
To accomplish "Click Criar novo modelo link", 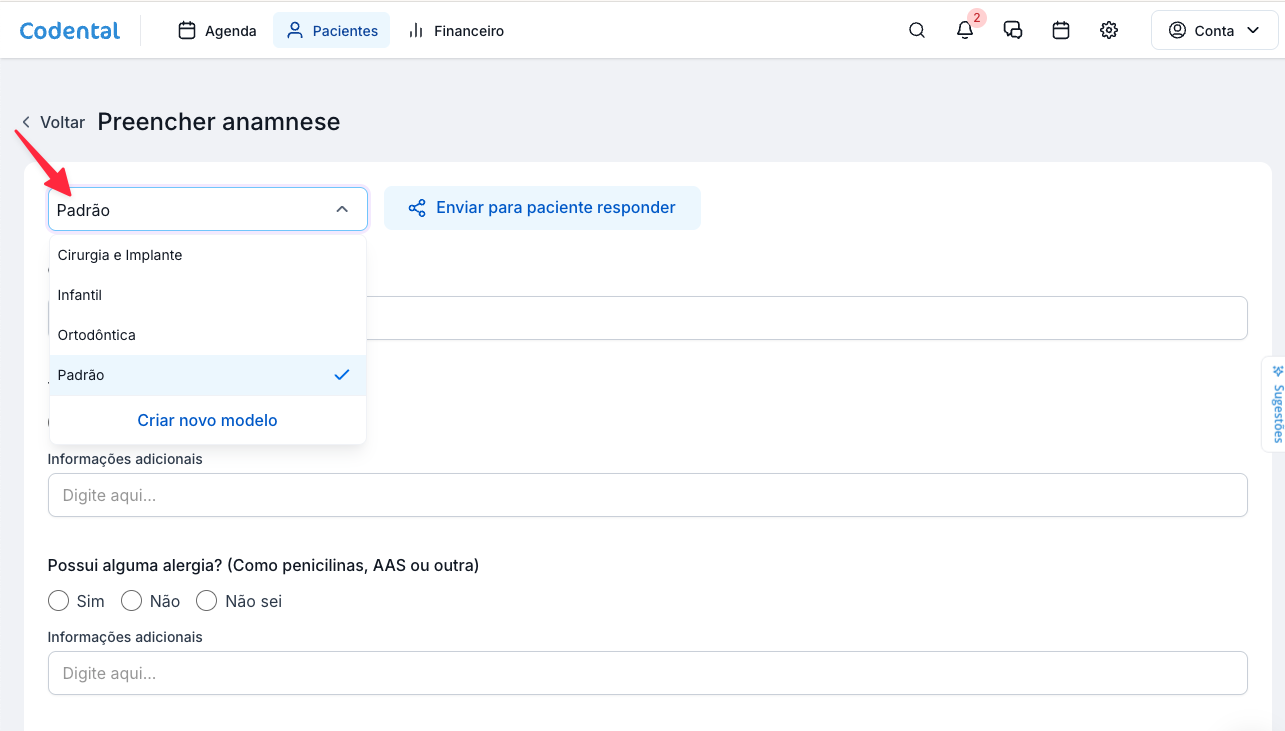I will tap(207, 420).
